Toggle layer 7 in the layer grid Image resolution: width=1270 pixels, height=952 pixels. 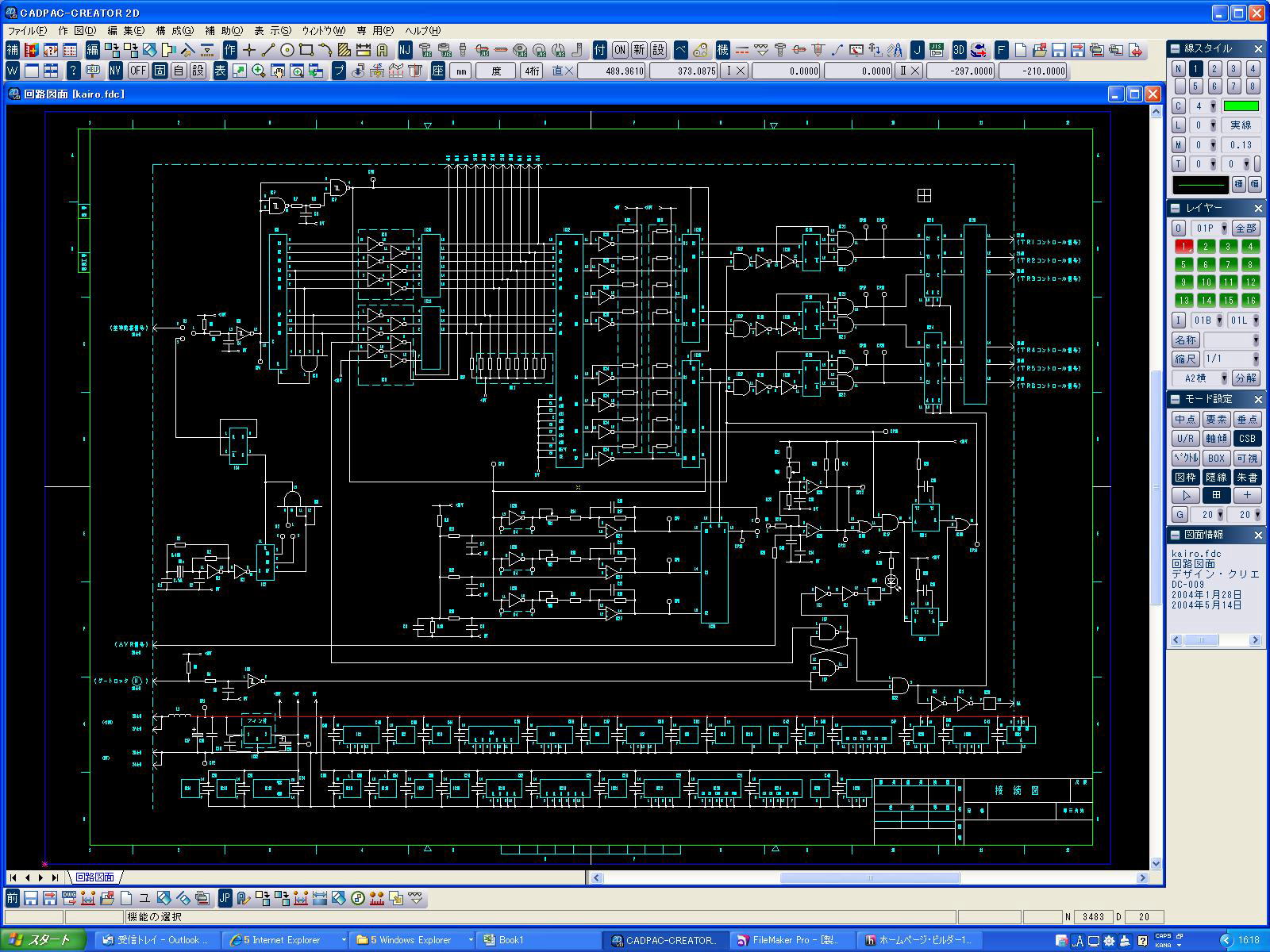coord(1228,264)
